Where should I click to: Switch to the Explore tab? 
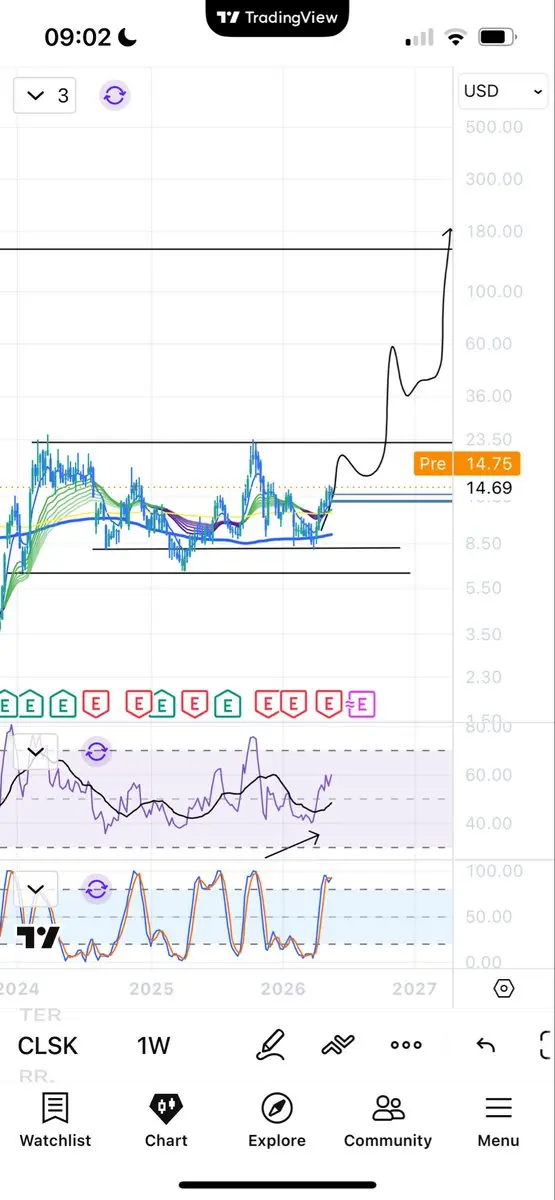(x=277, y=1119)
